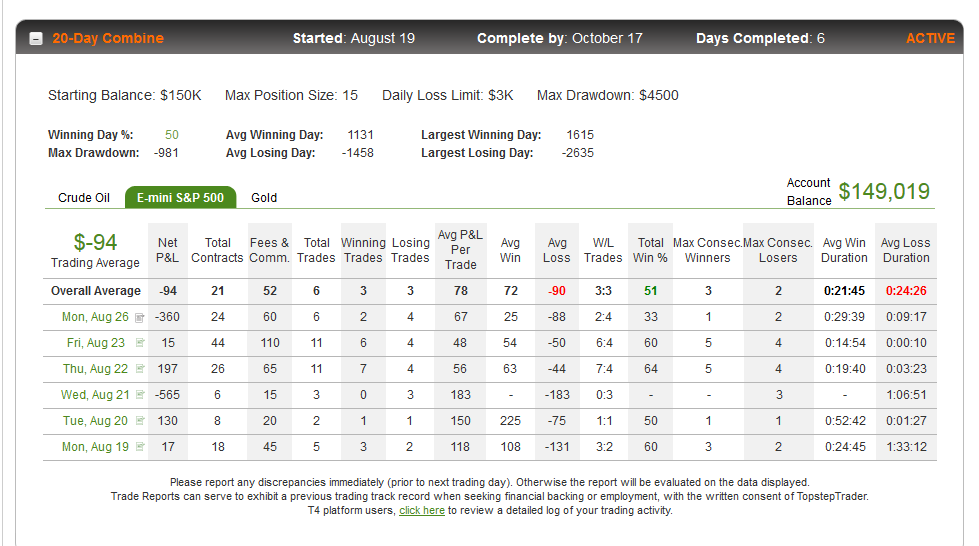This screenshot has width=979, height=546.
Task: Open the Fri, Aug 23 daily report link
Action: pyautogui.click(x=96, y=343)
